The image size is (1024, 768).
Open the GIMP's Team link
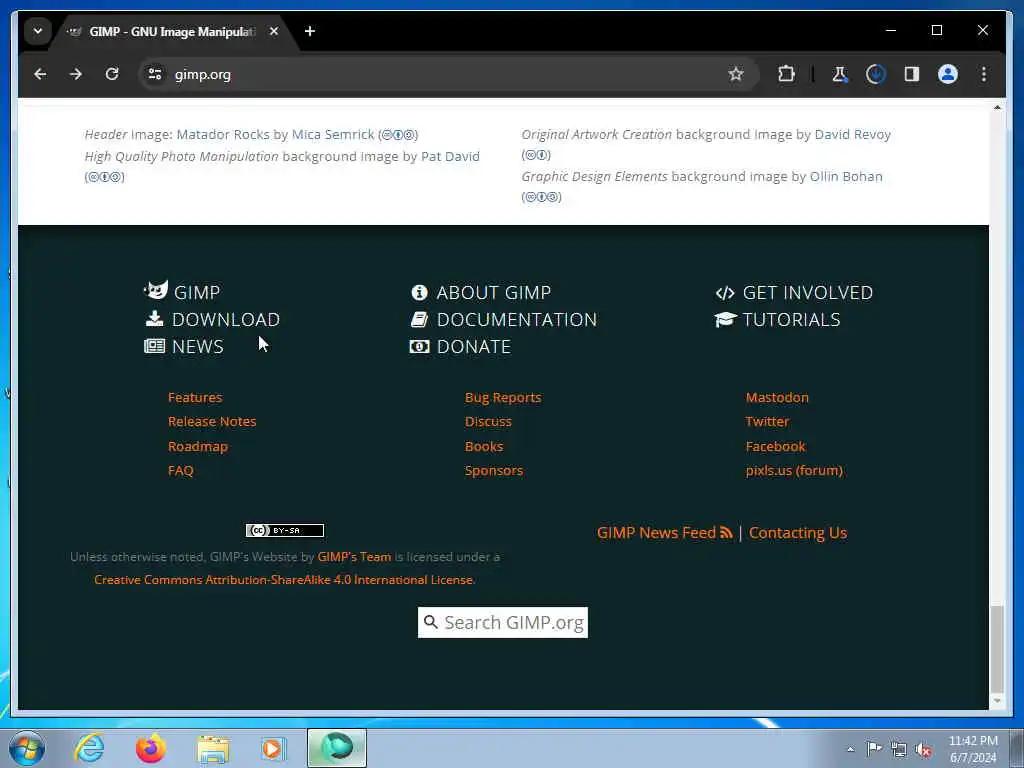pos(354,557)
